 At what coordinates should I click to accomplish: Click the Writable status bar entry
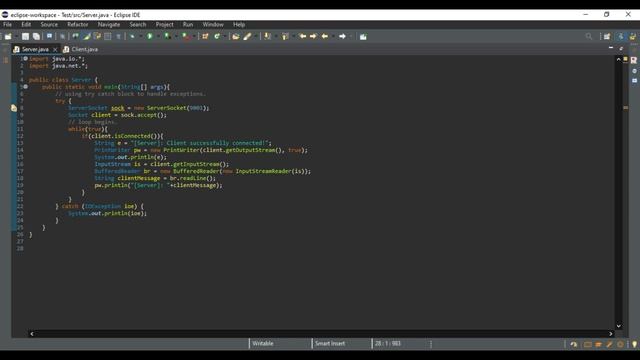262,344
